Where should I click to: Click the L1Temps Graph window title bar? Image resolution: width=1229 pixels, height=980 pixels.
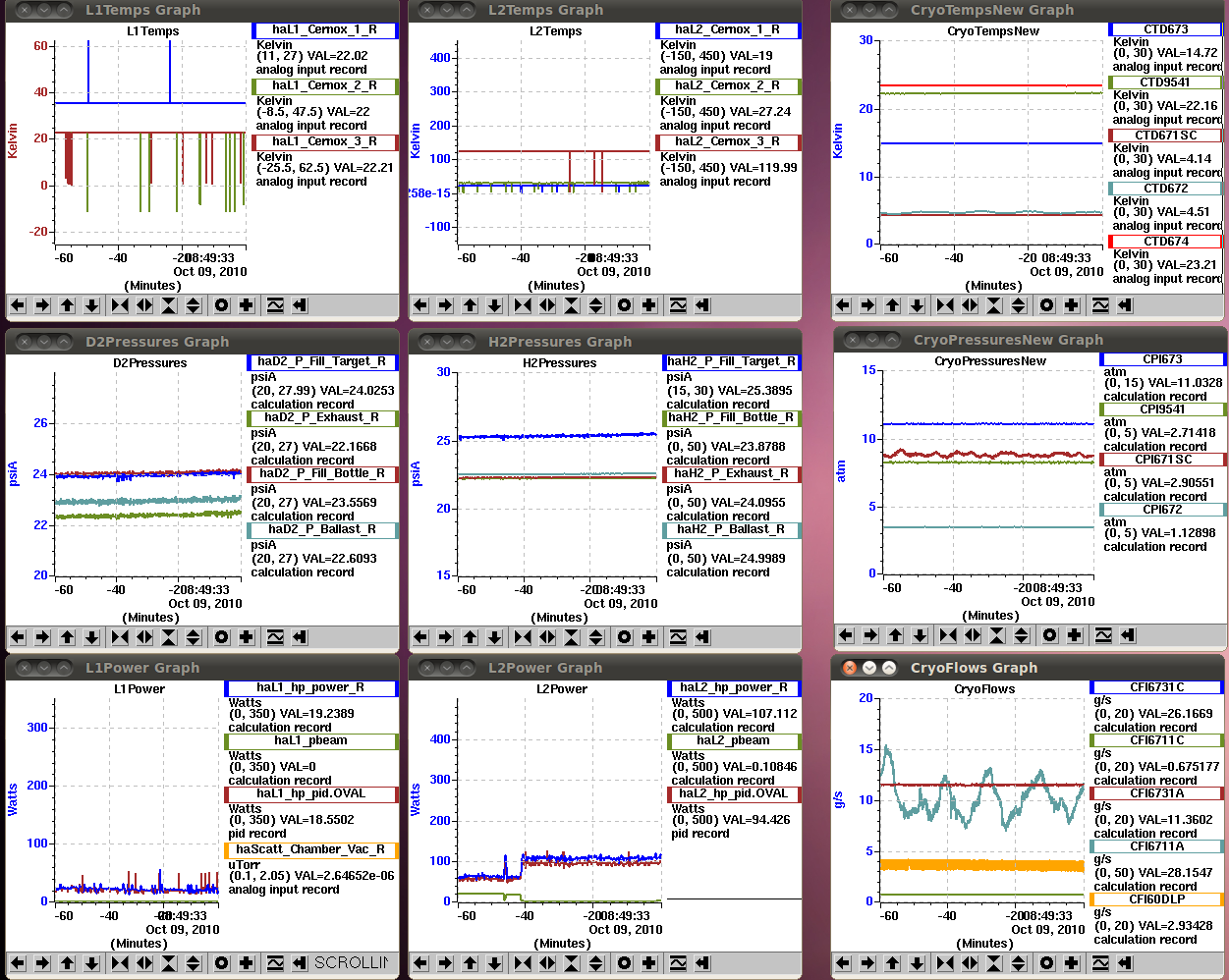202,10
